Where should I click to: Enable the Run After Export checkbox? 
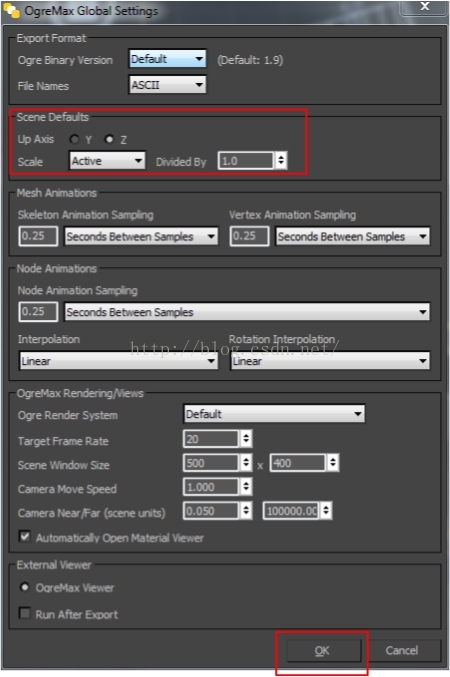click(25, 613)
